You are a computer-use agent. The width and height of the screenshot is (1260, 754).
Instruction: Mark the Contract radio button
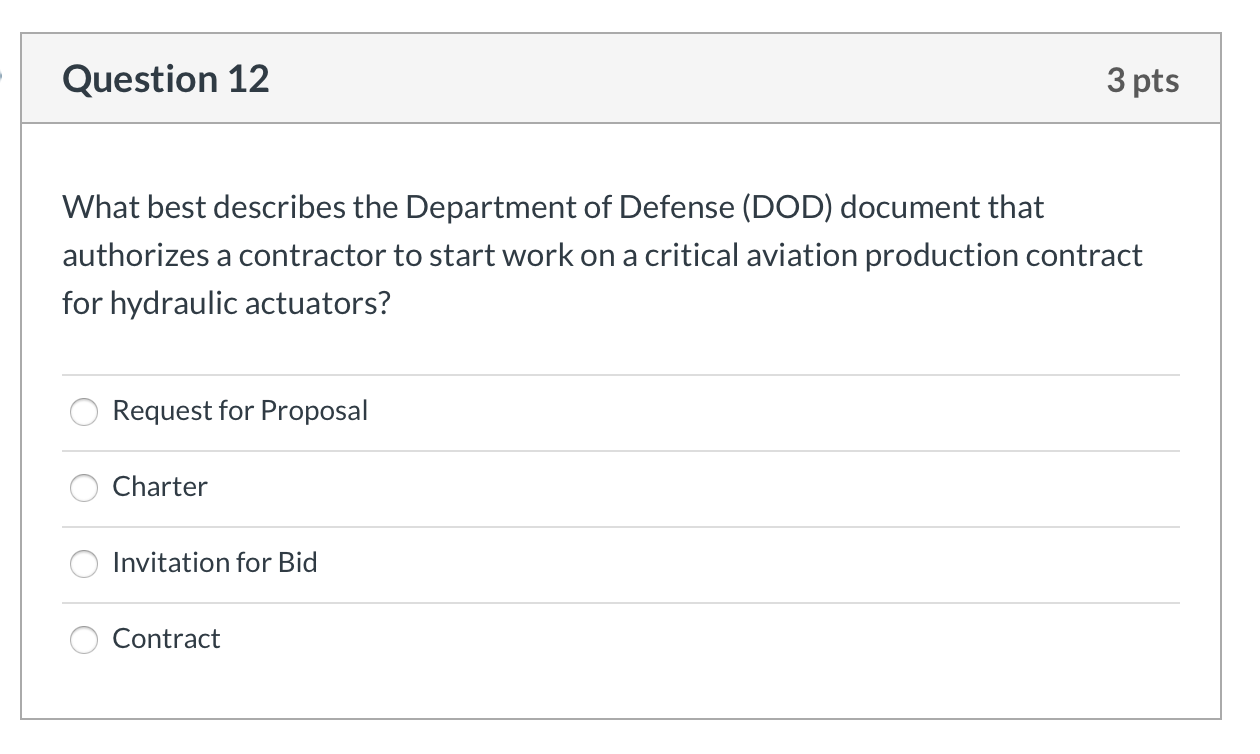coord(84,640)
